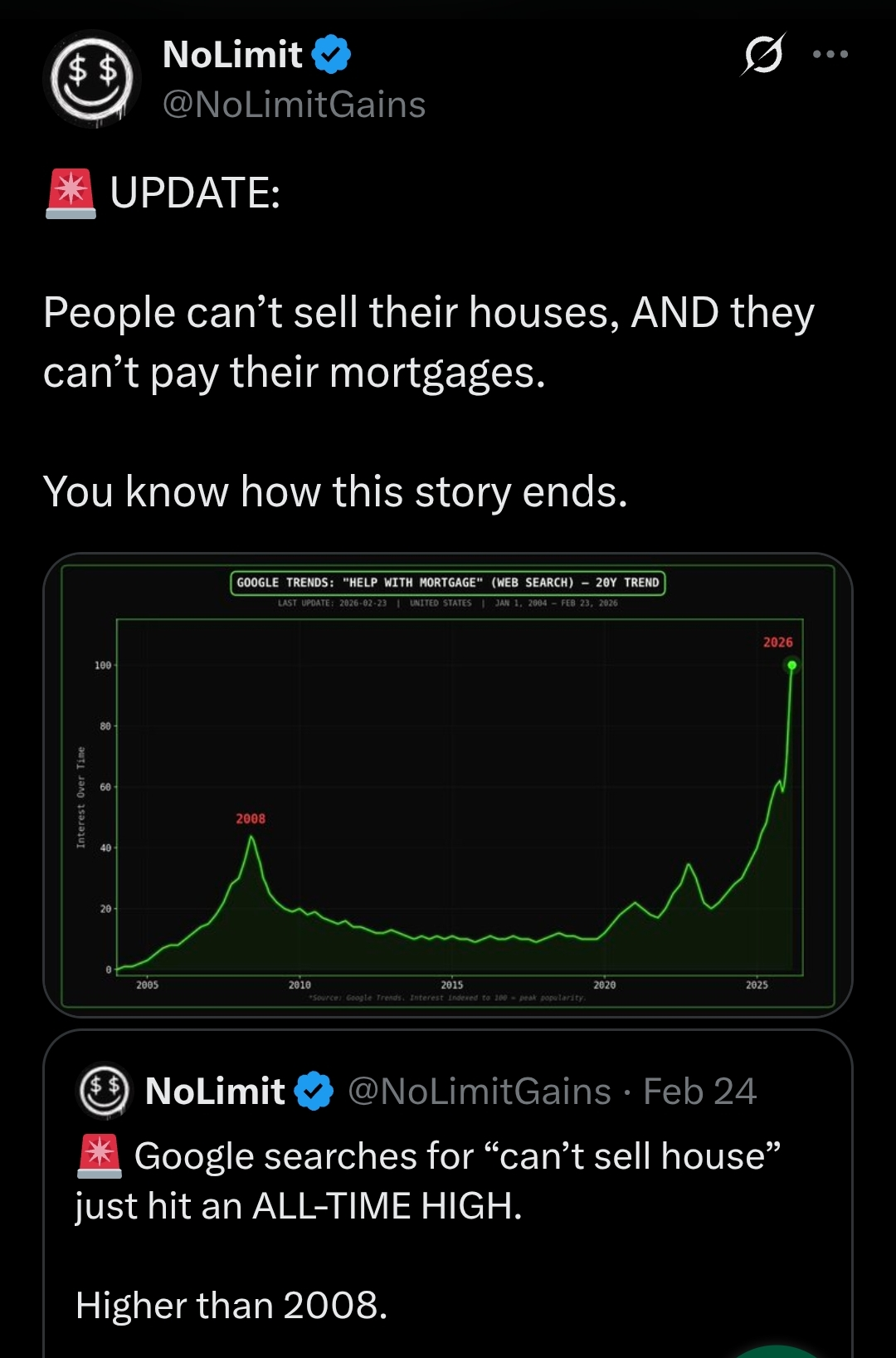
Task: Open the @NoLimitGains handle under the top name
Action: coord(294,105)
